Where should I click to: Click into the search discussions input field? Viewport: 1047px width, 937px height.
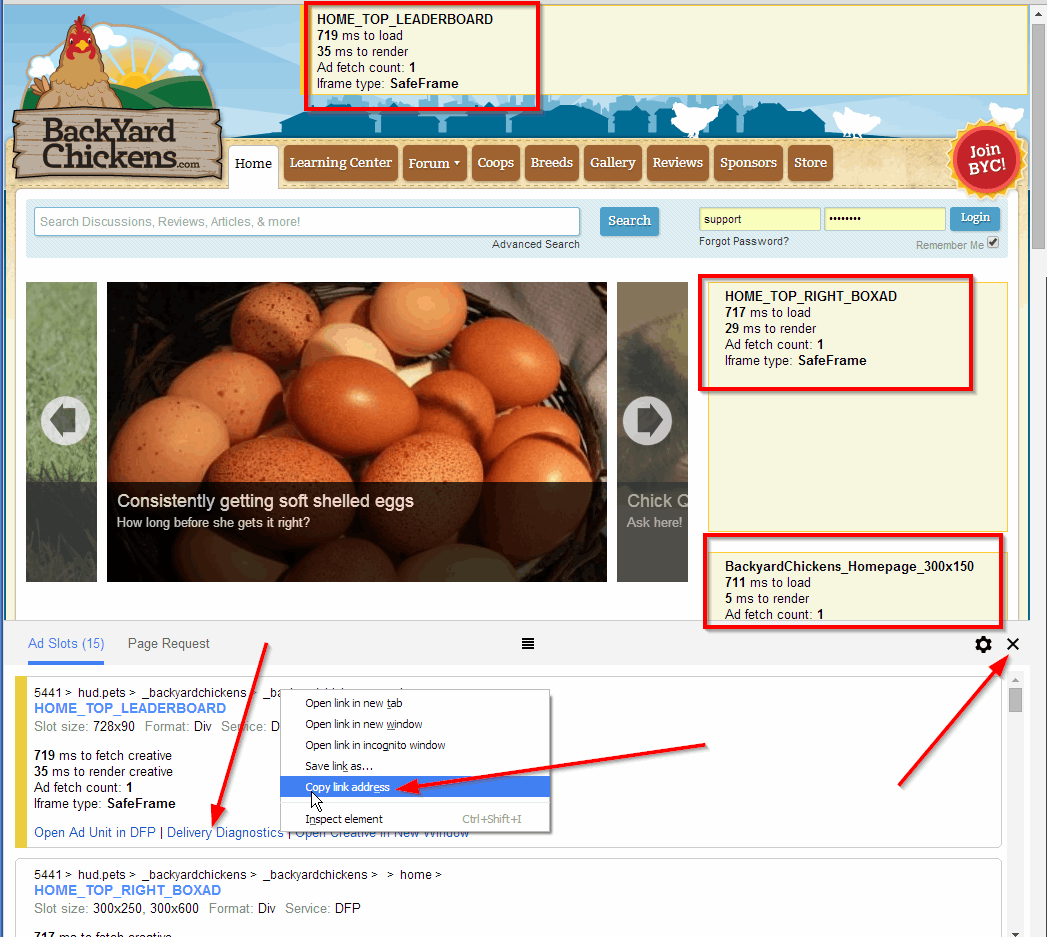(306, 221)
